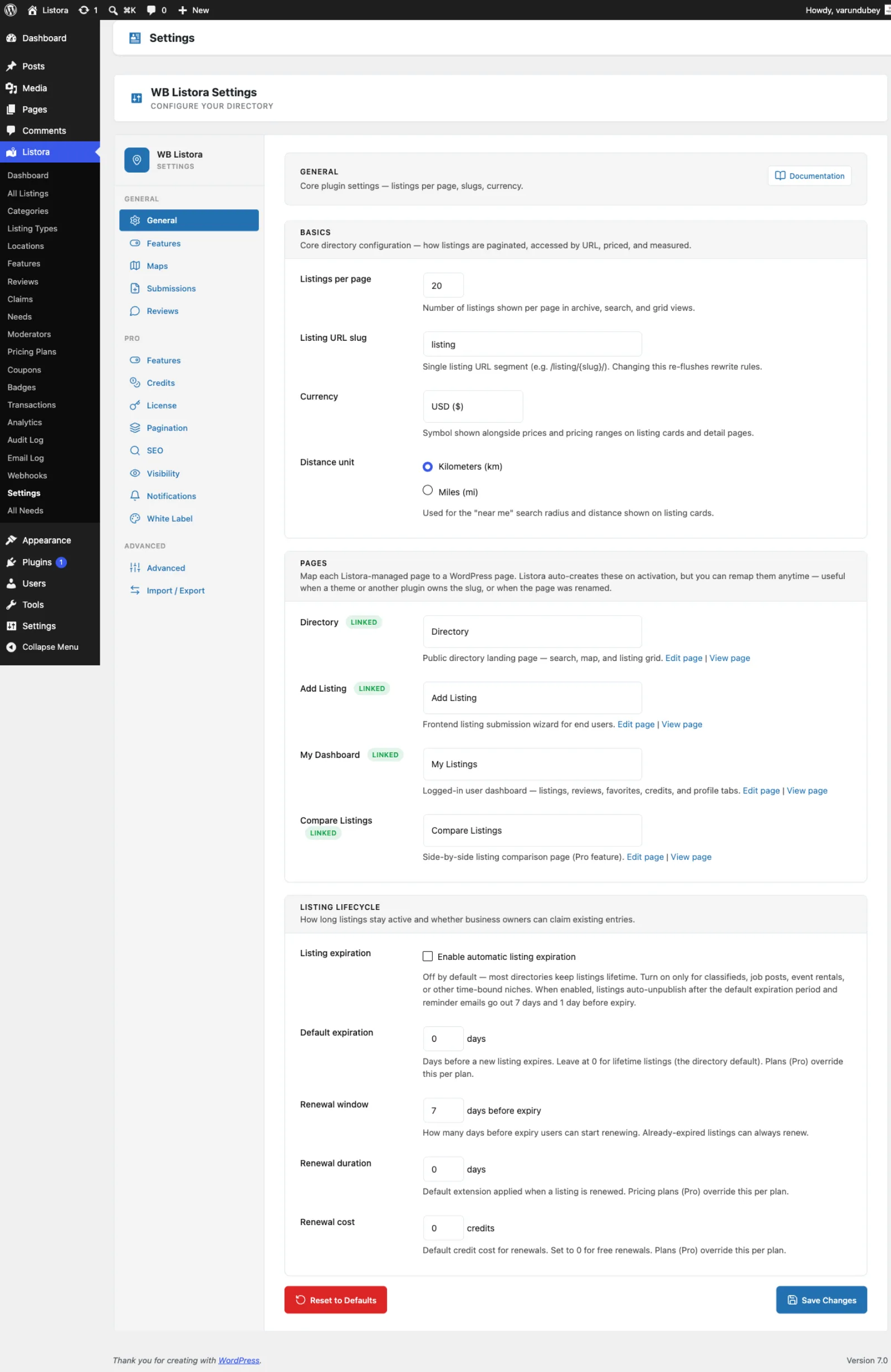891x1372 pixels.
Task: Click the Renewal duration days field
Action: click(x=443, y=1169)
